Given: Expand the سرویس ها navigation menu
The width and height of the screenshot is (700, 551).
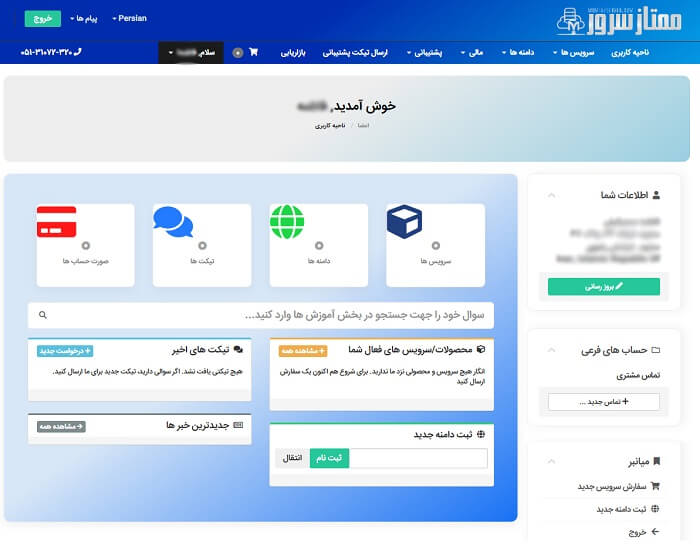Looking at the screenshot, I should [x=574, y=53].
